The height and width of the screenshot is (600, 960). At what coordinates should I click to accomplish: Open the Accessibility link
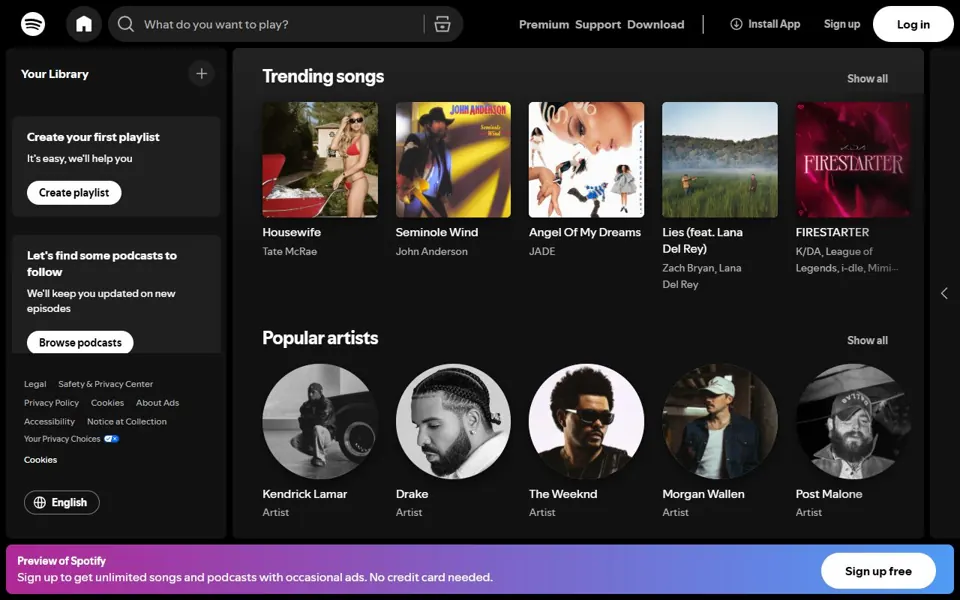(49, 422)
